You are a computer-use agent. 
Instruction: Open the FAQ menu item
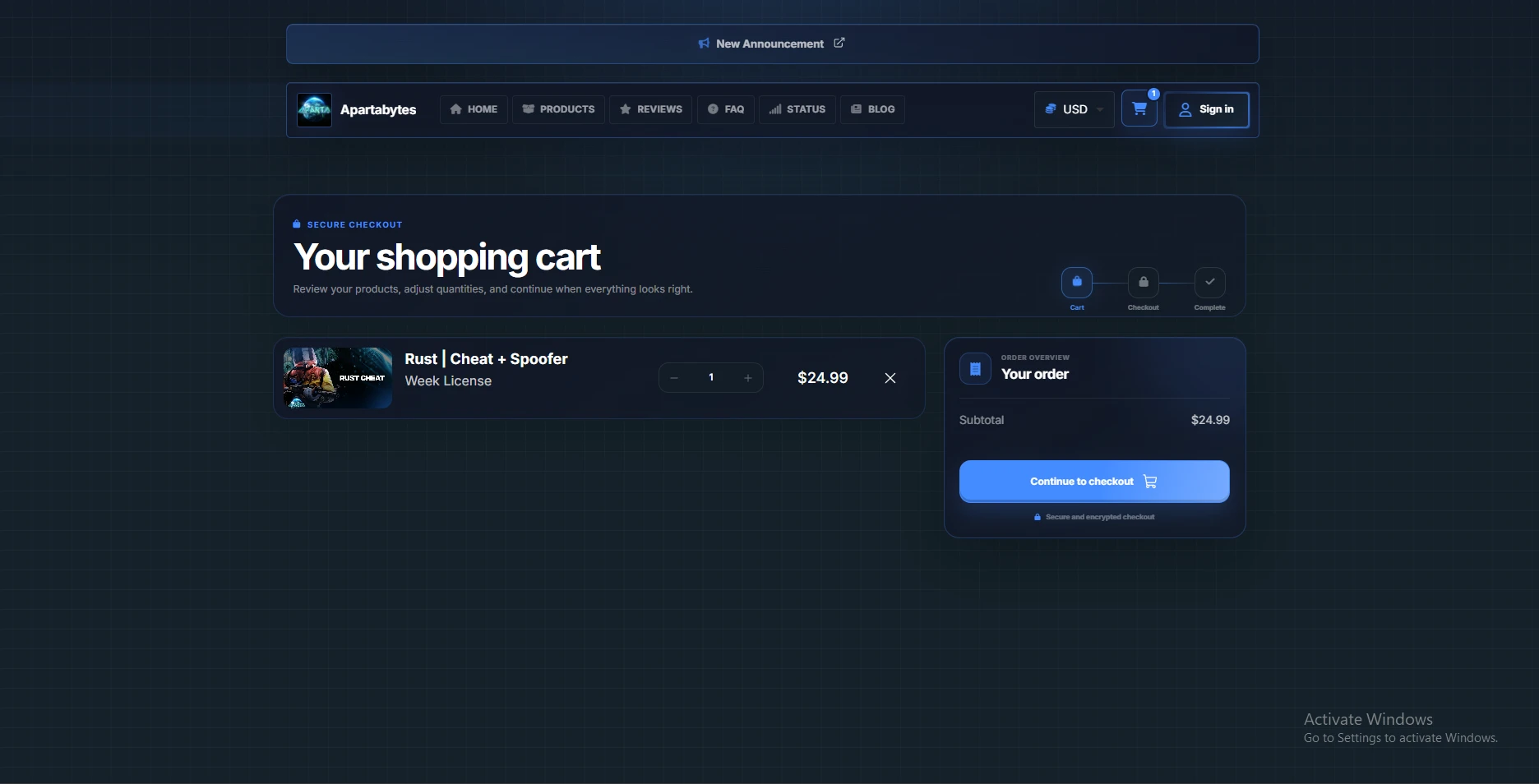(726, 109)
